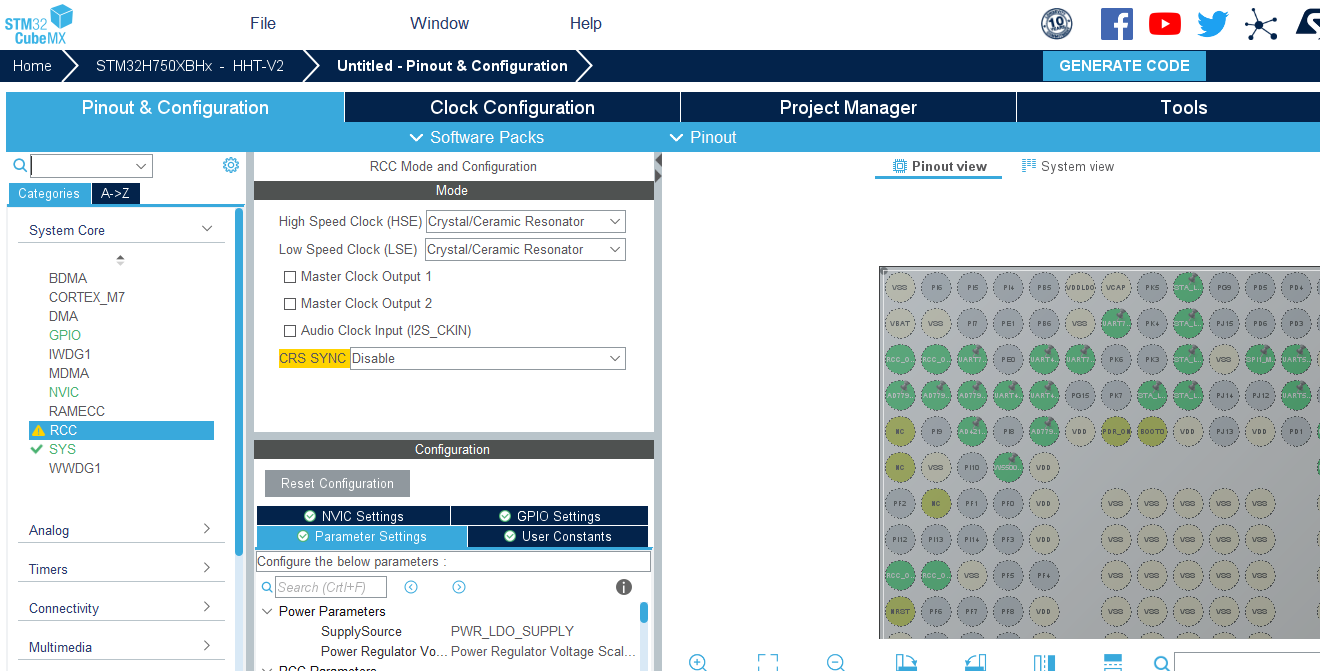Screen dimensions: 1320x671
Task: Select the PDR_ON pin on chip
Action: (1116, 431)
